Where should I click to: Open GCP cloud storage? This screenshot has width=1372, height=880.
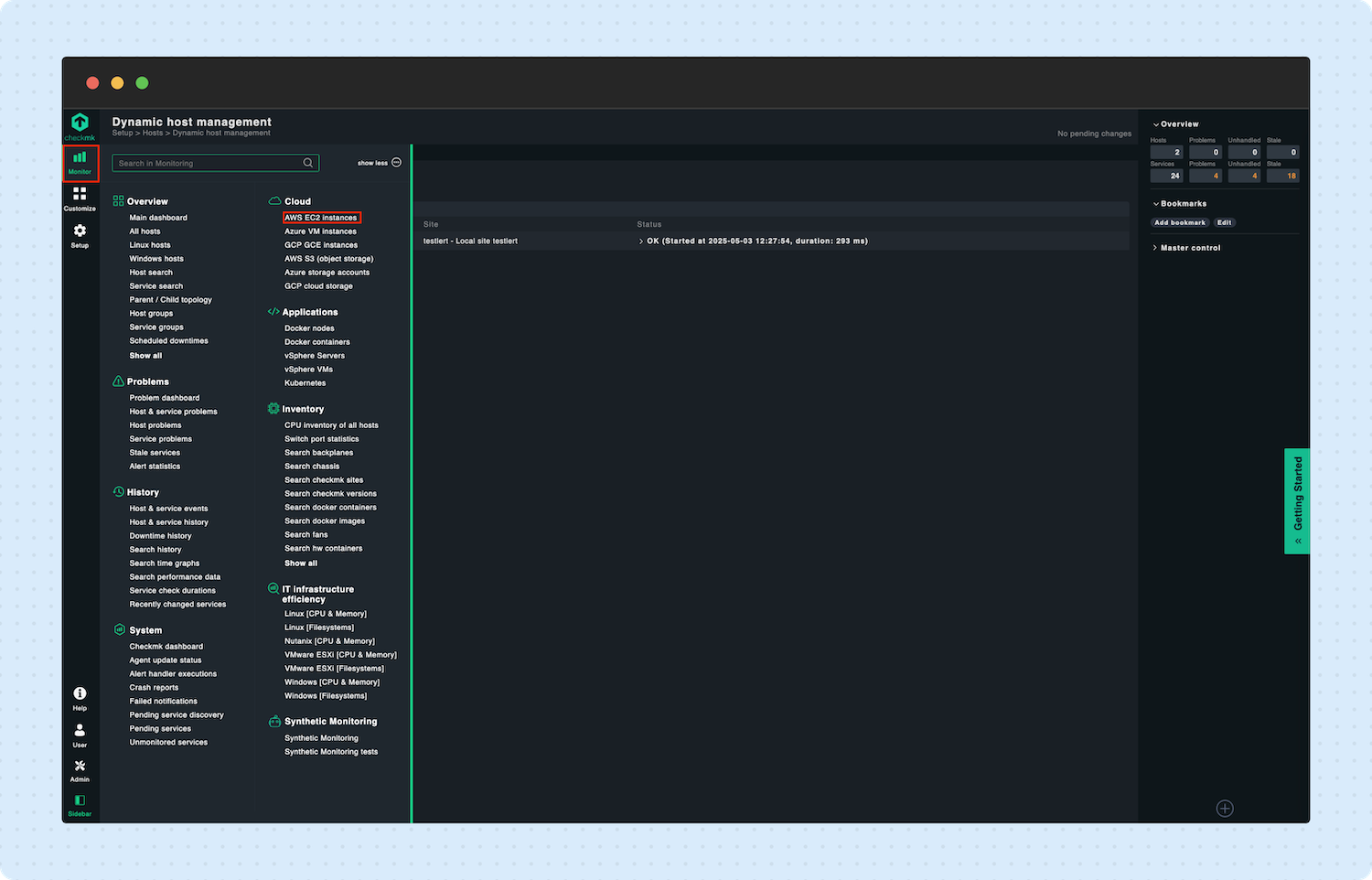tap(318, 286)
